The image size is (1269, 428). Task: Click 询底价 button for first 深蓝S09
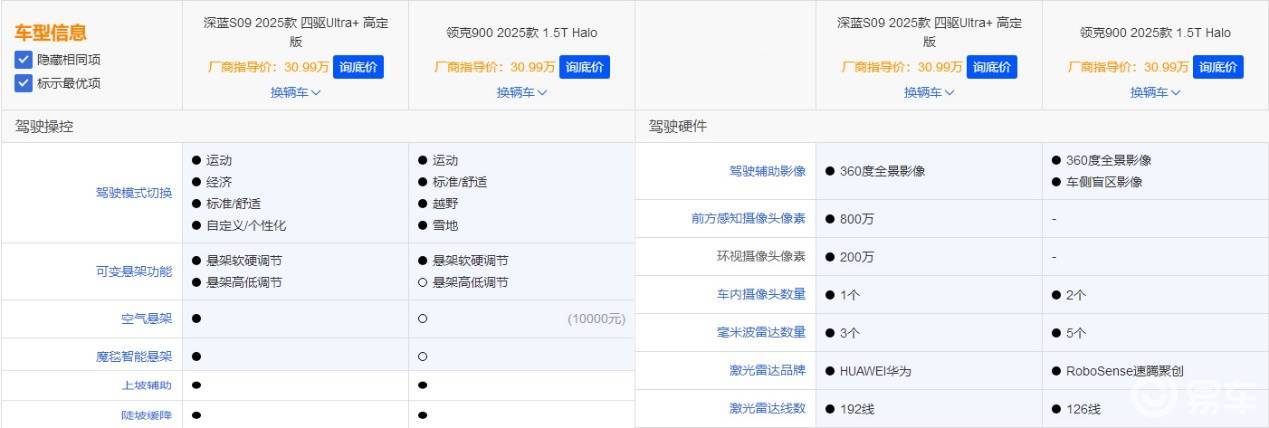(x=358, y=67)
